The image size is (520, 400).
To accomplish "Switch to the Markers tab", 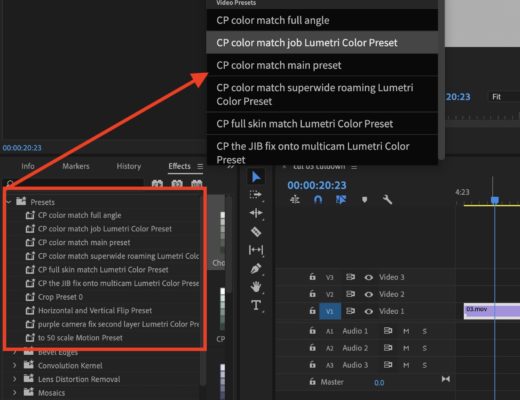I will point(76,166).
